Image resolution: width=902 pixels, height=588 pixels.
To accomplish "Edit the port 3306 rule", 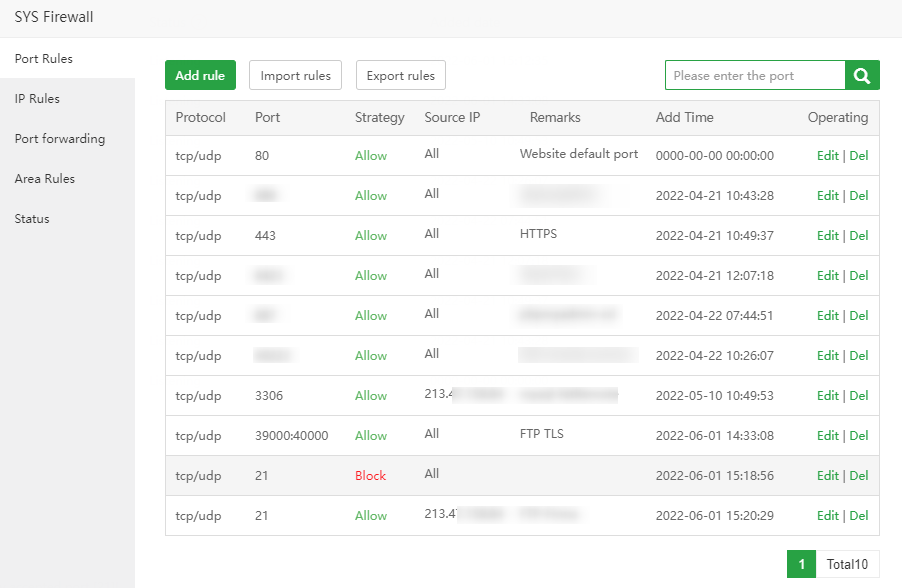I will click(x=827, y=396).
